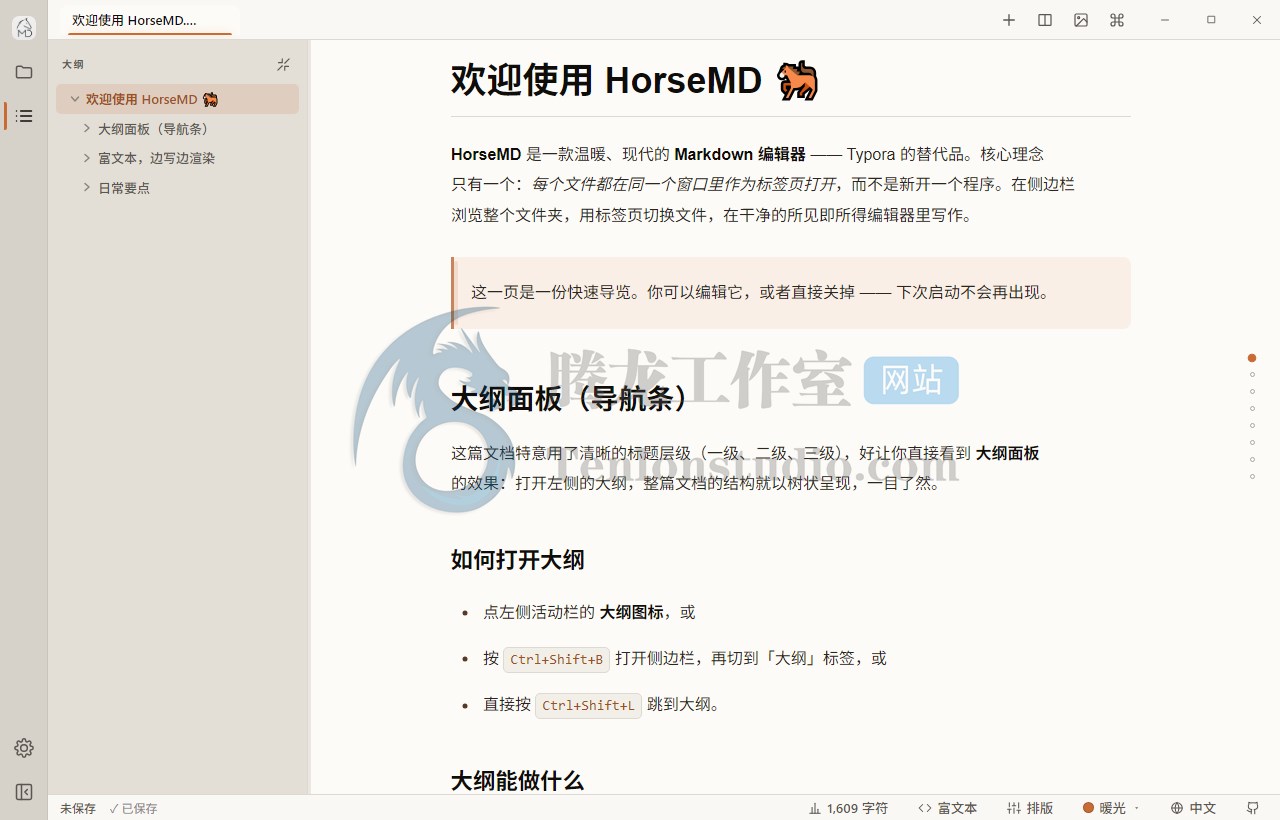Click the Ctrl+Shift+B inline code
Image resolution: width=1280 pixels, height=820 pixels.
click(556, 659)
